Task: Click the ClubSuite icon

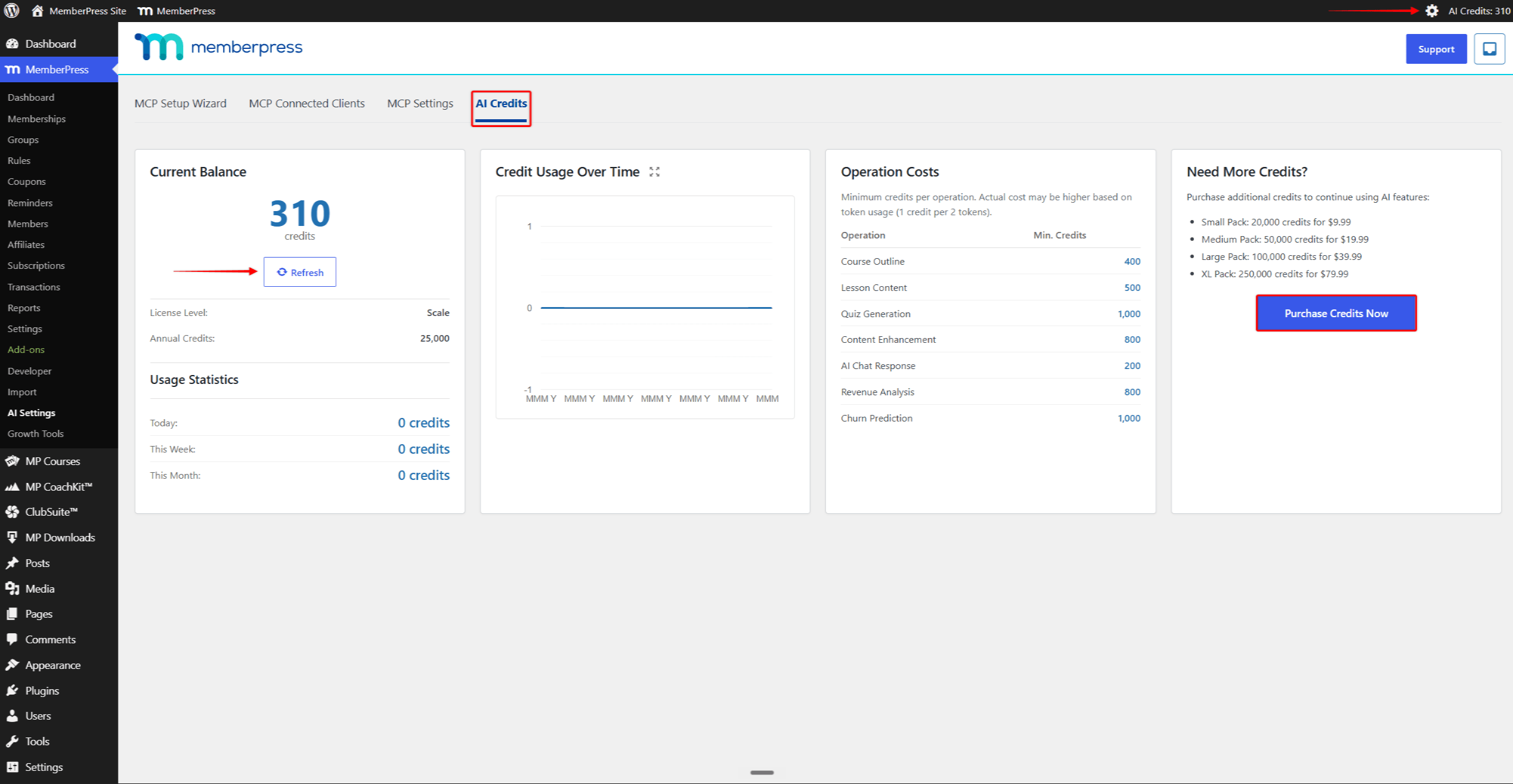Action: (x=12, y=512)
